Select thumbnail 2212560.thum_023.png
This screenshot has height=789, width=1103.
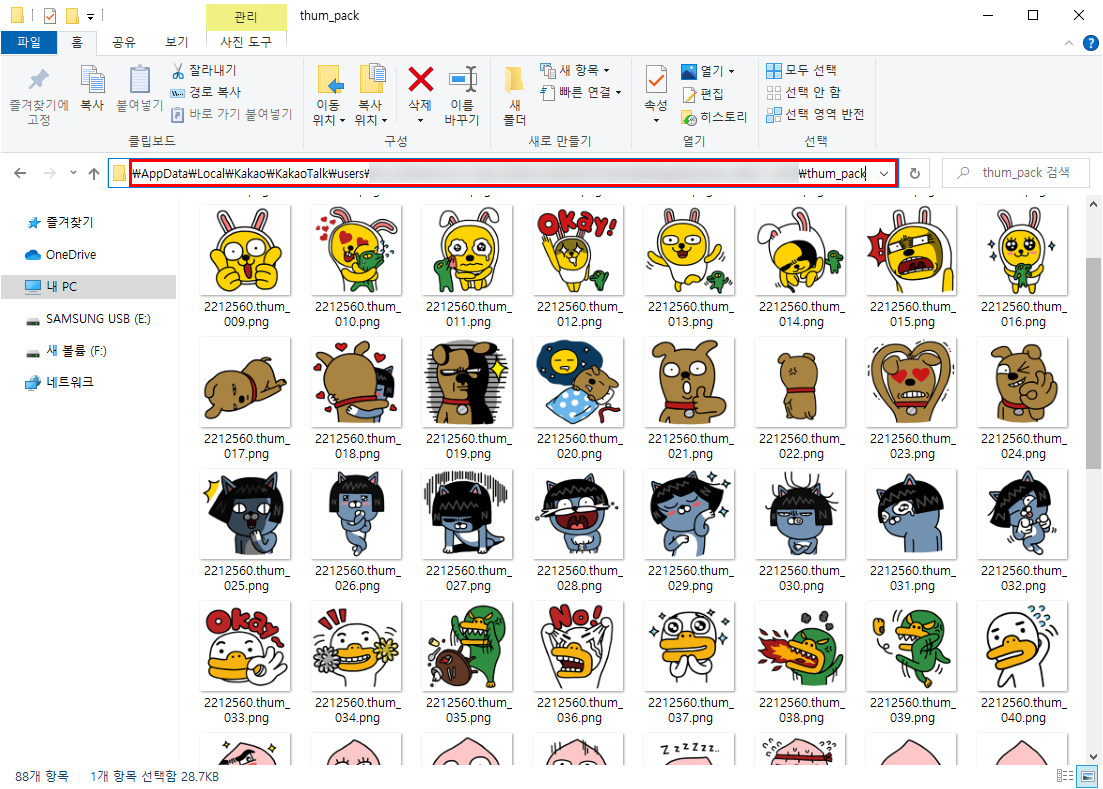coord(912,399)
